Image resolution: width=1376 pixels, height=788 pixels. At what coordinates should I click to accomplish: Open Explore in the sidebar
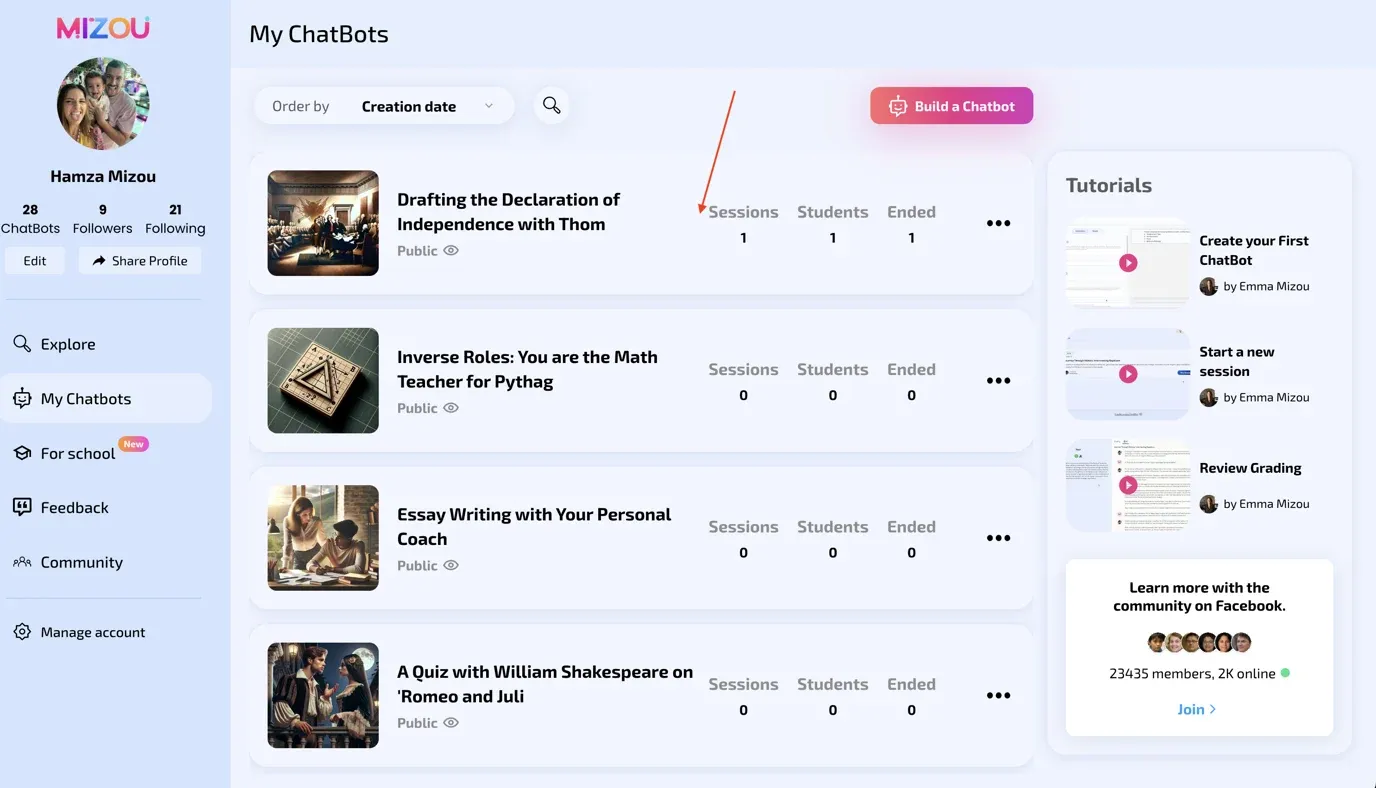pyautogui.click(x=68, y=344)
